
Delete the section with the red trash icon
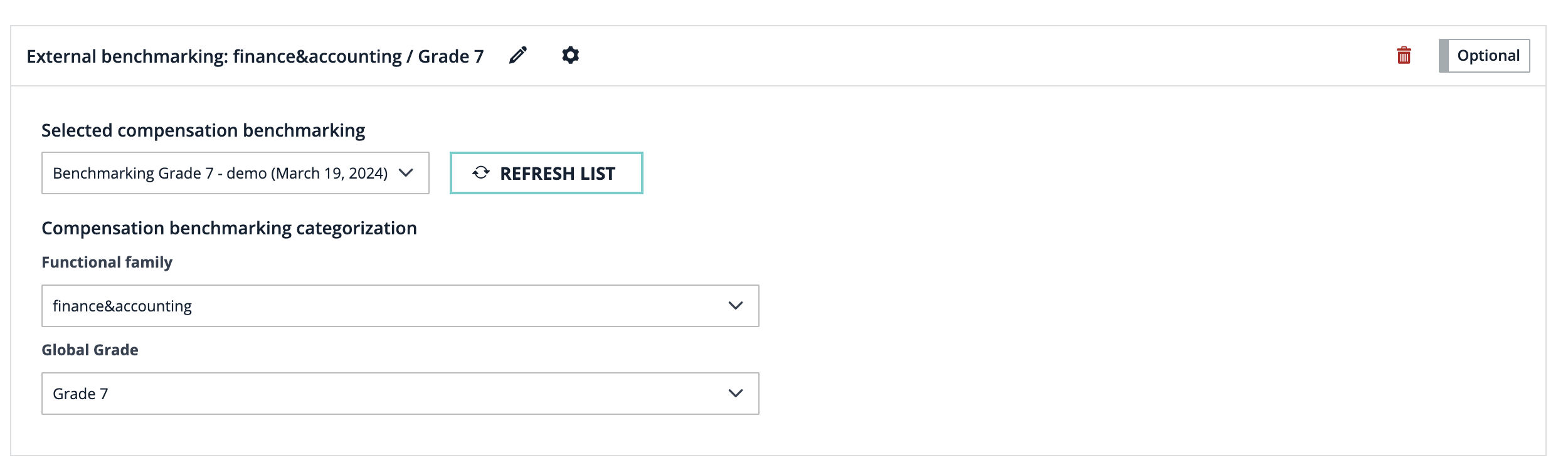[x=1404, y=56]
